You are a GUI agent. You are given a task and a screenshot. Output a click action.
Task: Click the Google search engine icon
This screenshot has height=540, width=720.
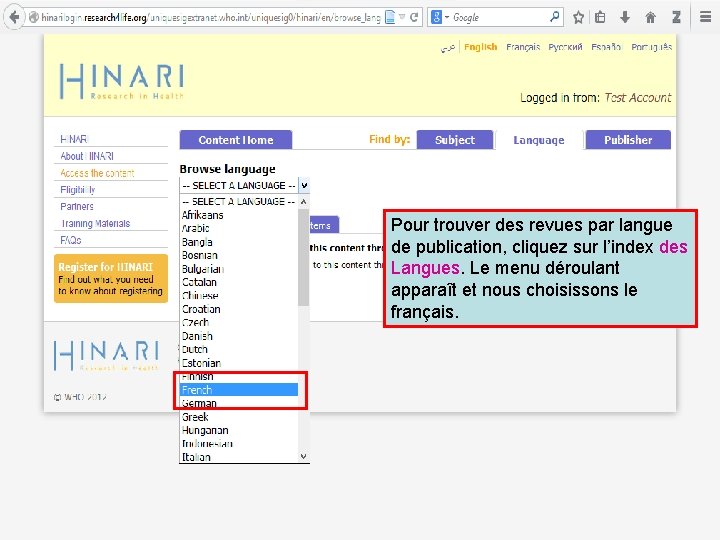point(437,17)
